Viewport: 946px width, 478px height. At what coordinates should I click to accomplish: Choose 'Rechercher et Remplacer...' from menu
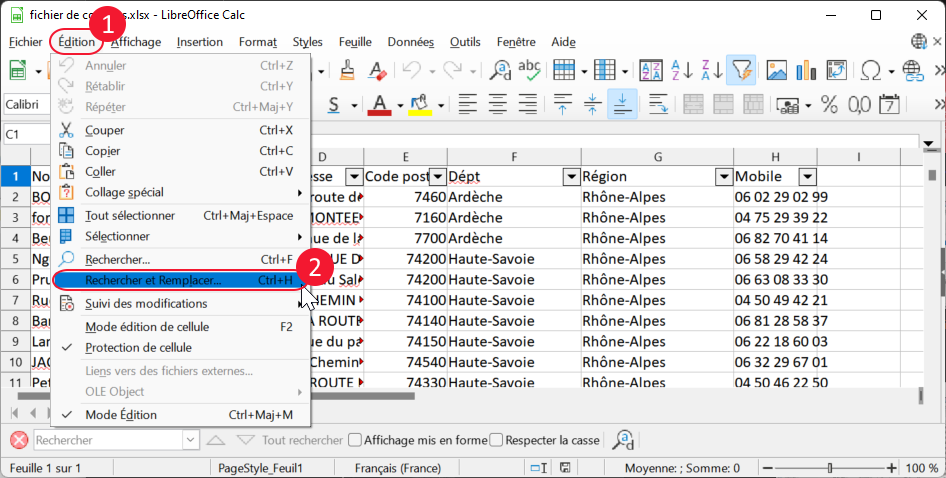click(x=153, y=281)
